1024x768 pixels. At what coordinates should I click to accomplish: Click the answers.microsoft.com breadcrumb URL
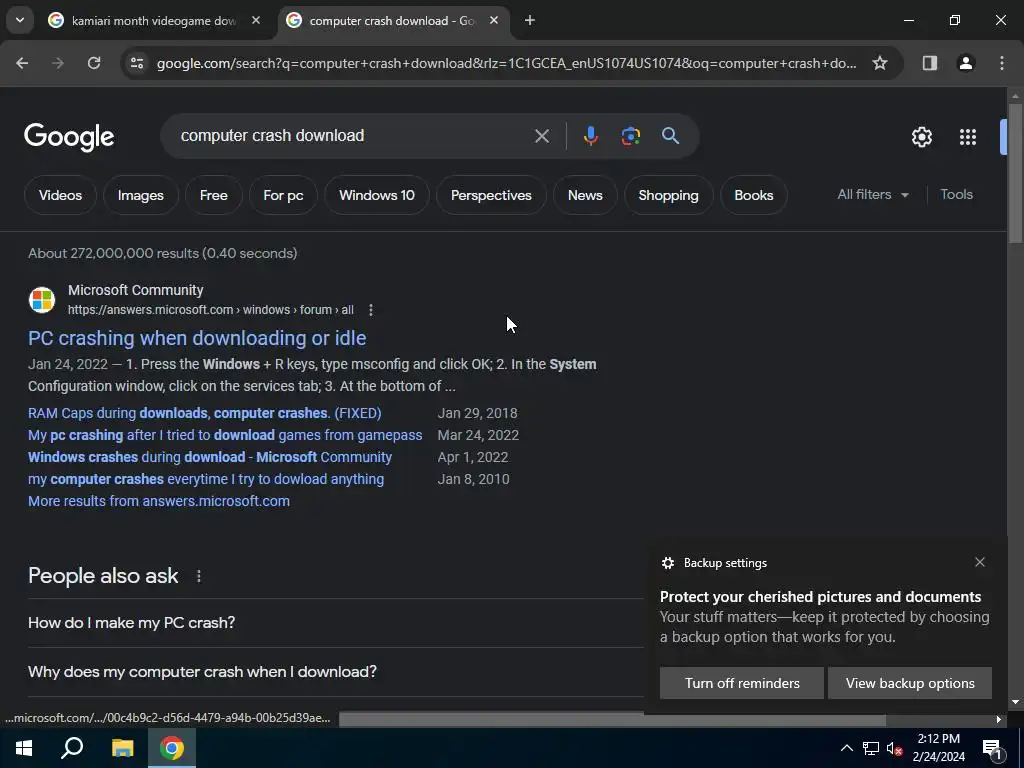tap(210, 310)
